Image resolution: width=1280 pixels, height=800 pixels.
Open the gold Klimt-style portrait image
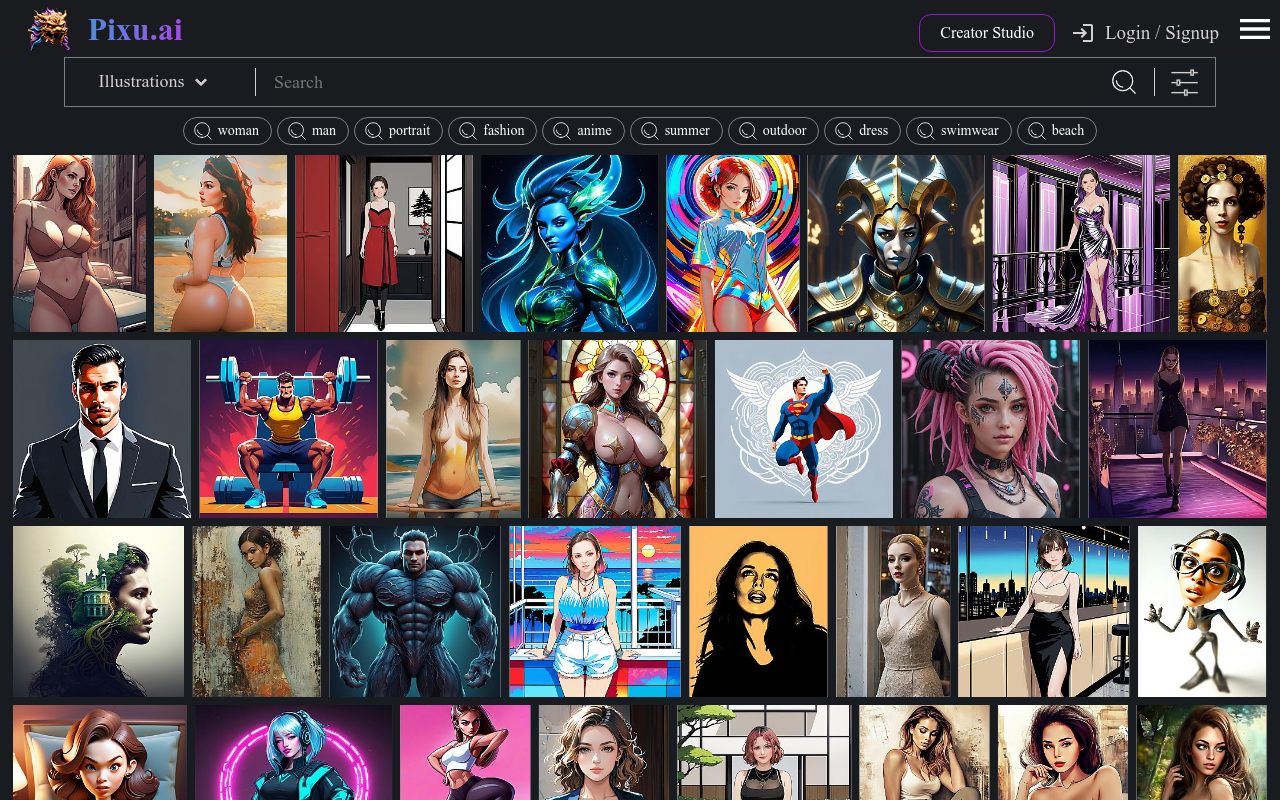click(x=1222, y=243)
